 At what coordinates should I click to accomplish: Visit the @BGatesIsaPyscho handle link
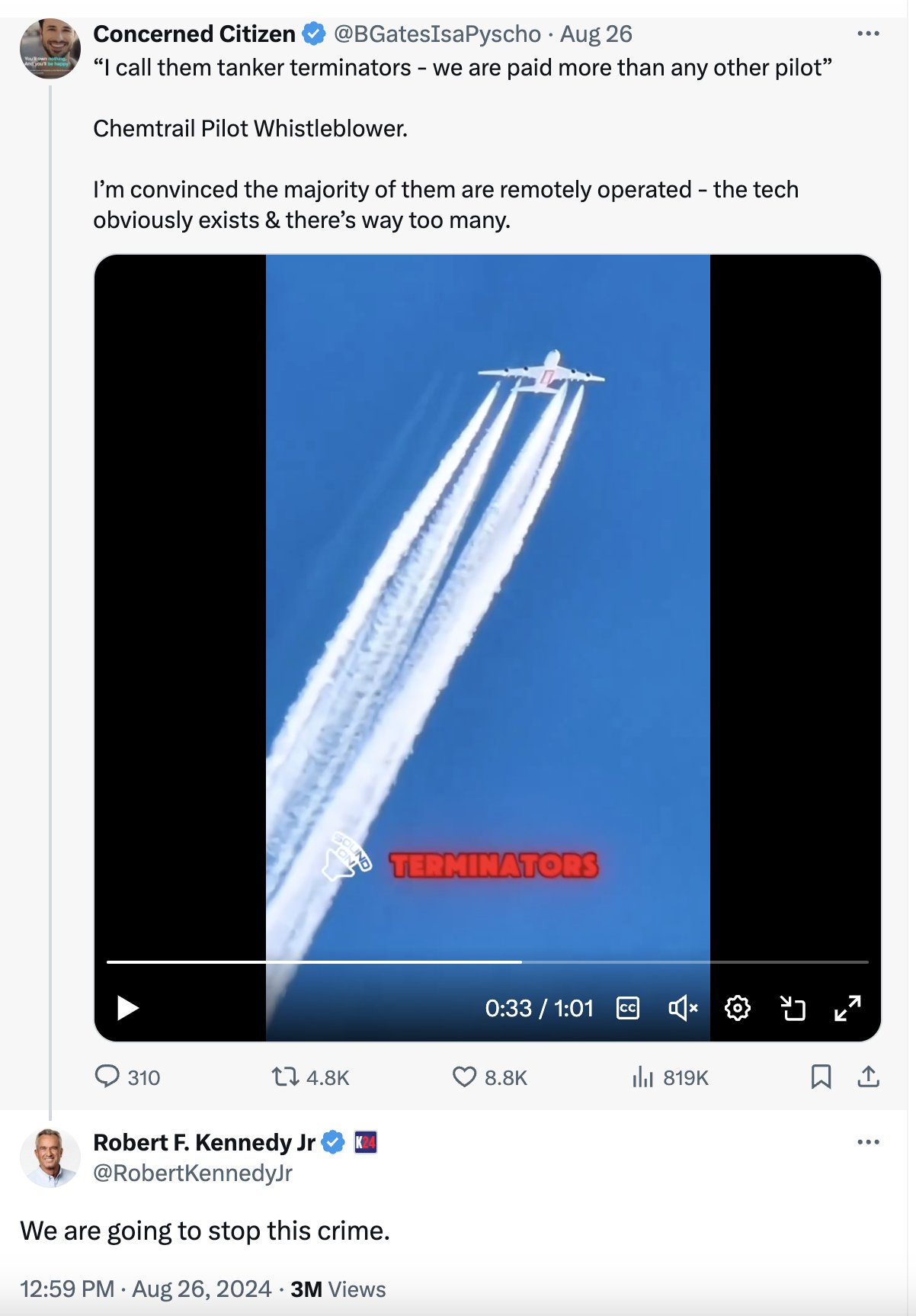pyautogui.click(x=437, y=34)
